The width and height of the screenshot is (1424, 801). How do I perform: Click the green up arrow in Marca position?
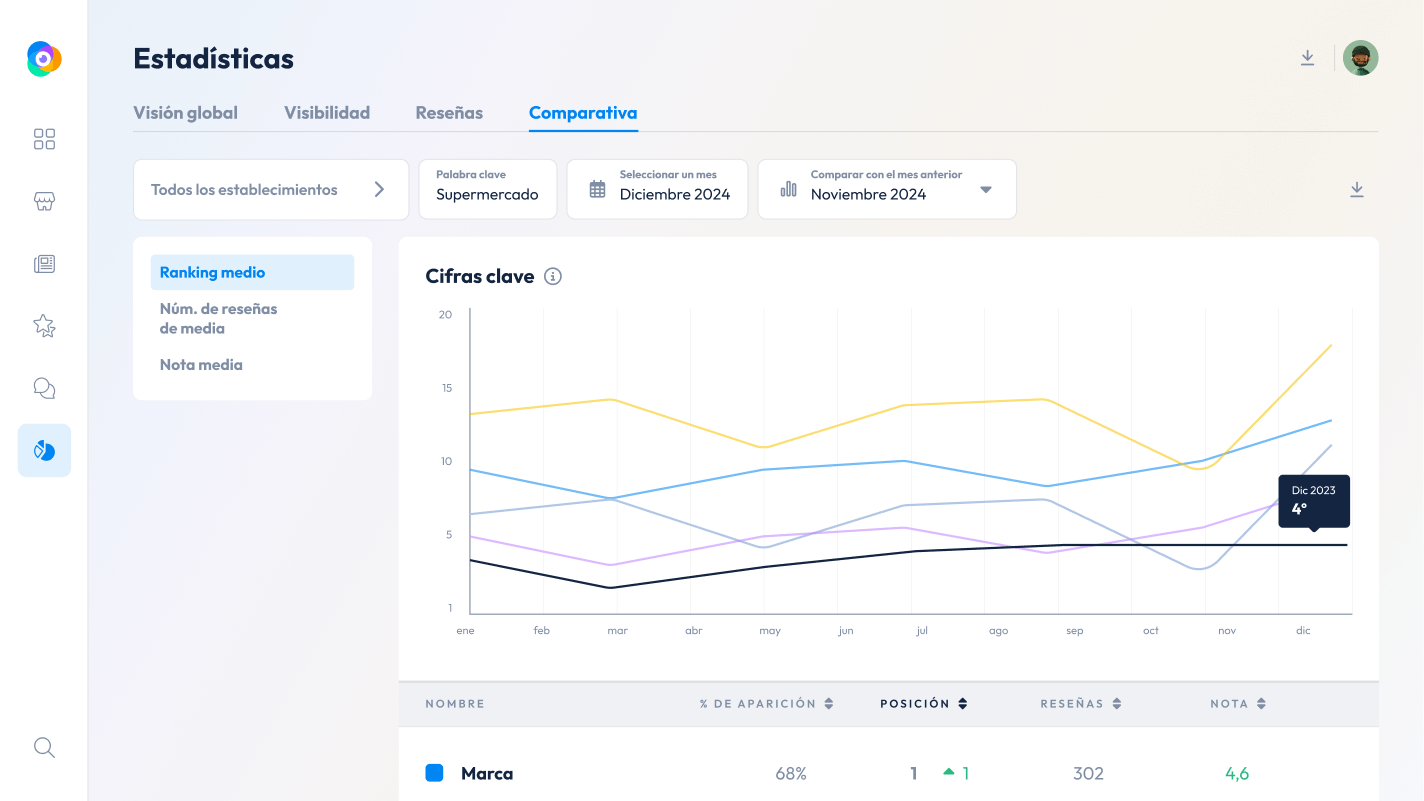(949, 771)
